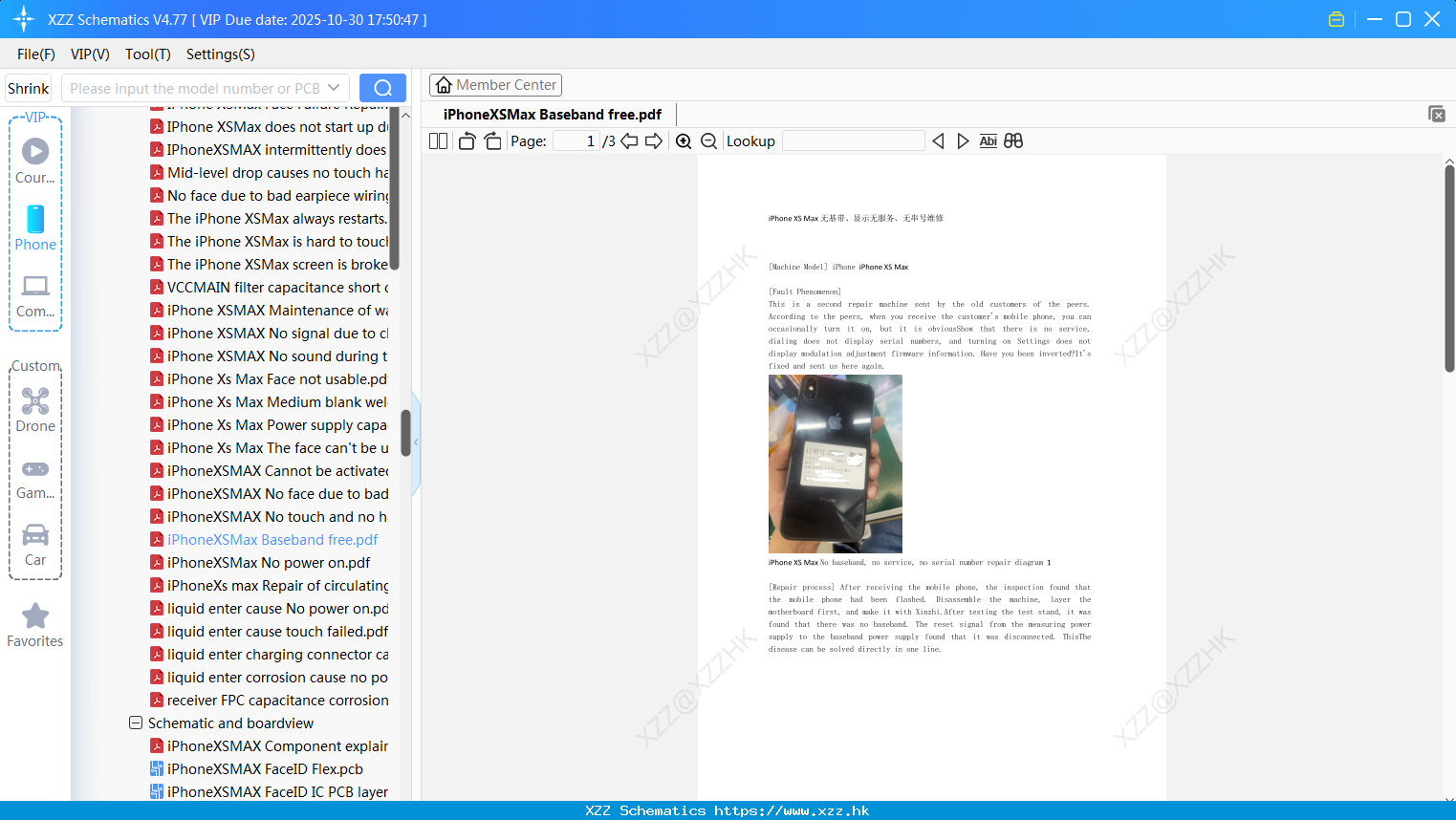1456x820 pixels.
Task: Open iPhone Xs Max Power supply capa file
Action: (269, 425)
